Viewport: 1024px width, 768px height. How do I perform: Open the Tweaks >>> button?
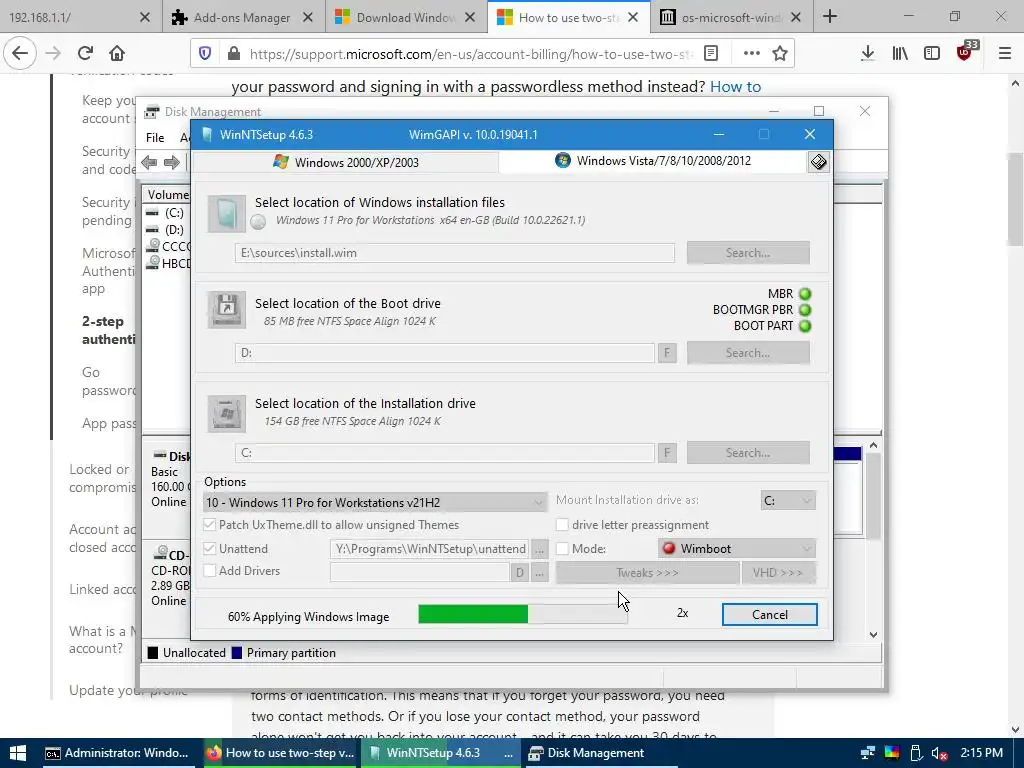[647, 573]
